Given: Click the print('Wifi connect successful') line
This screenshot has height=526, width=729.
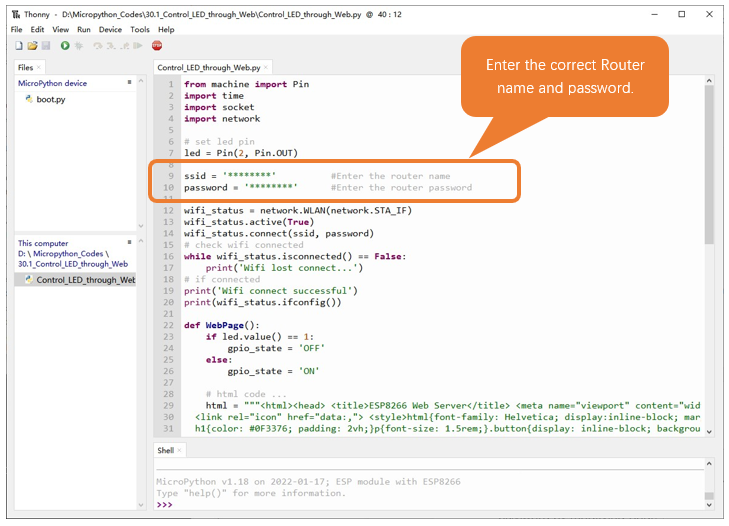Looking at the screenshot, I should click(x=271, y=291).
